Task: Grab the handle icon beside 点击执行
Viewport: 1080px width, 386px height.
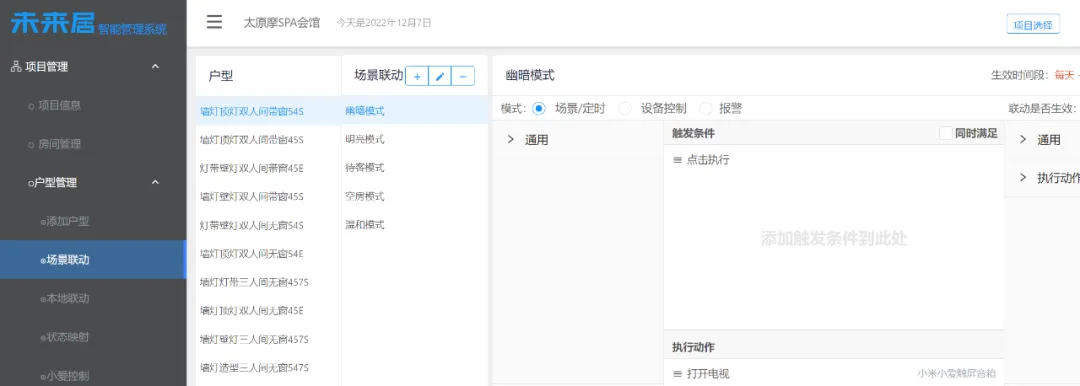Action: click(x=677, y=160)
